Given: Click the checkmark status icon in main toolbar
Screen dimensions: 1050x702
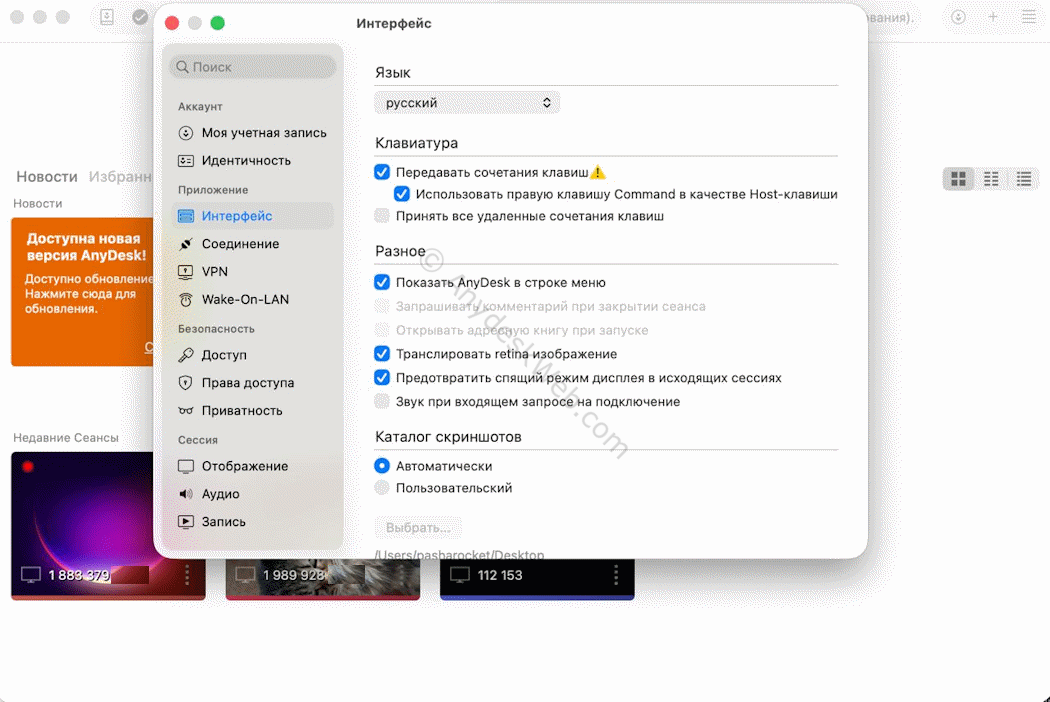Looking at the screenshot, I should pyautogui.click(x=140, y=17).
